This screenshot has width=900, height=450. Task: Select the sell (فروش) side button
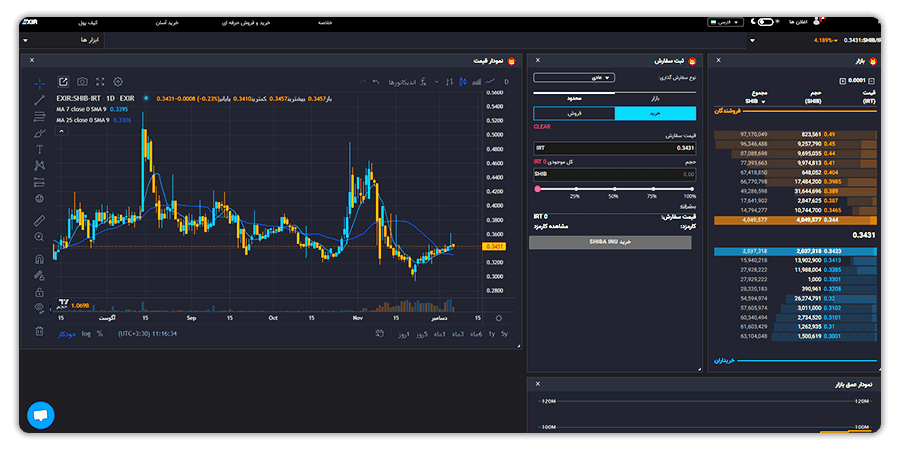574,114
